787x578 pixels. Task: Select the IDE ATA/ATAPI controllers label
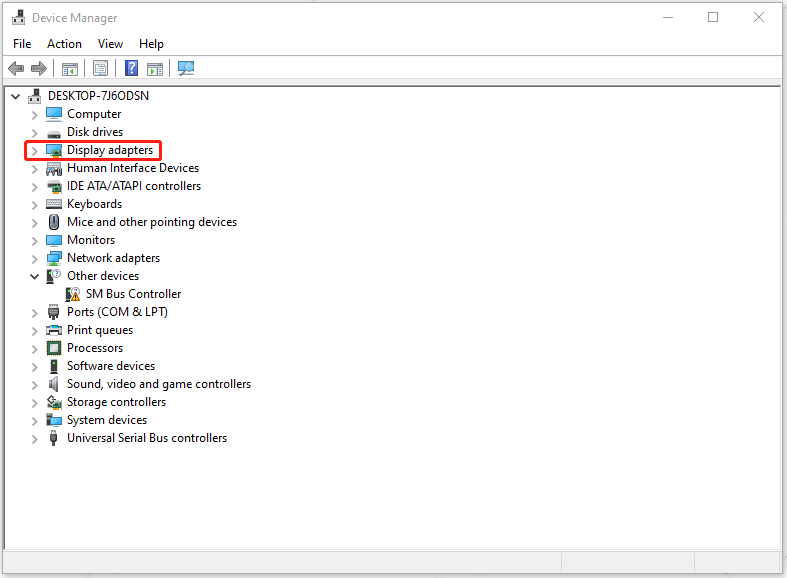click(134, 186)
